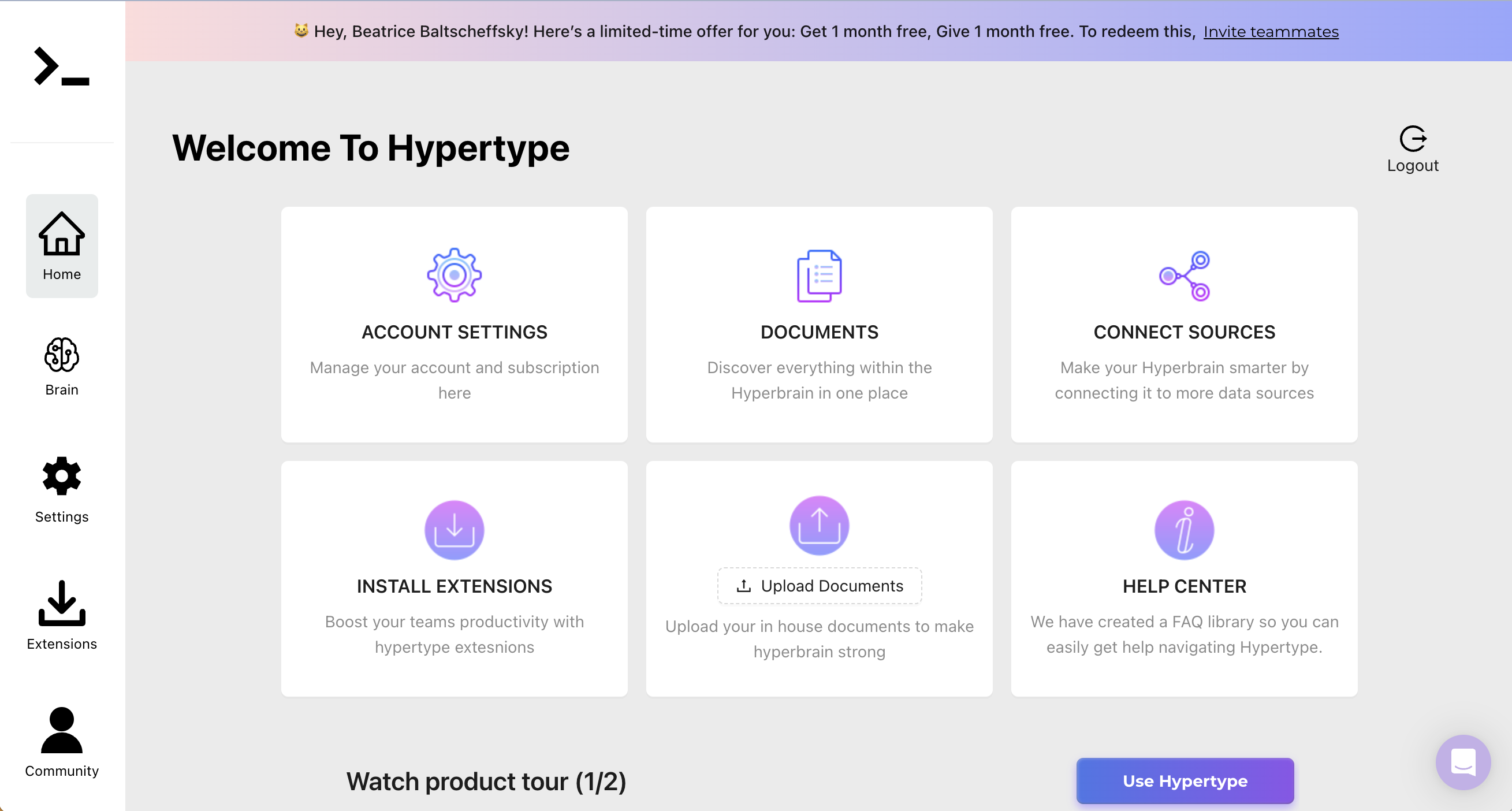Click the Help Center info icon
The image size is (1512, 811).
1185,530
